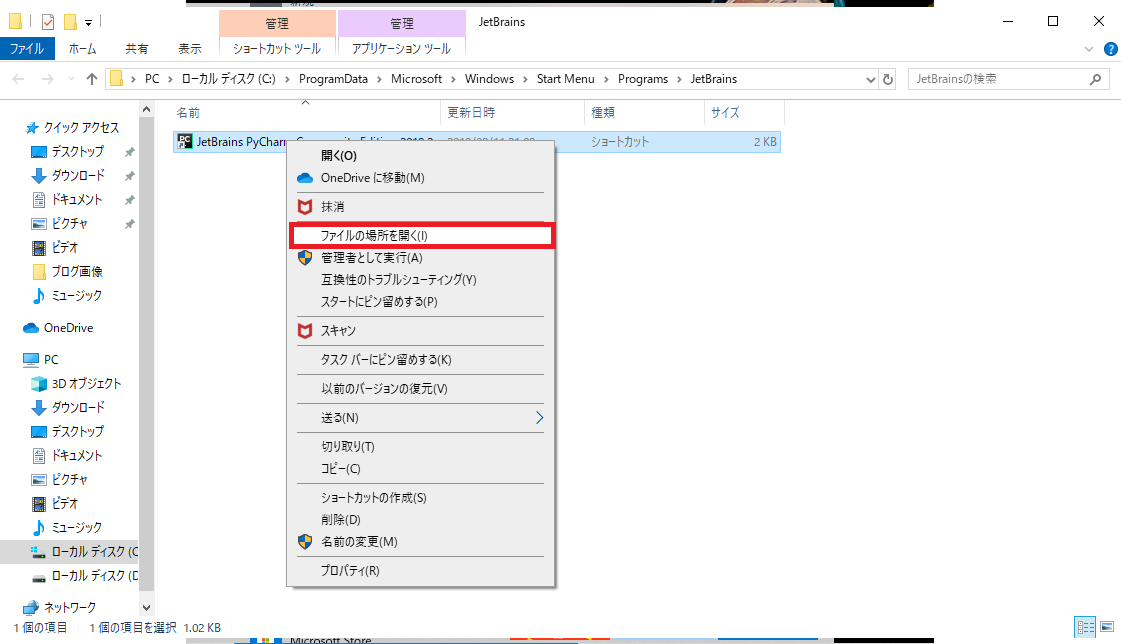
Task: Navigate to the parent folder with the up-arrow icon
Action: [x=91, y=78]
